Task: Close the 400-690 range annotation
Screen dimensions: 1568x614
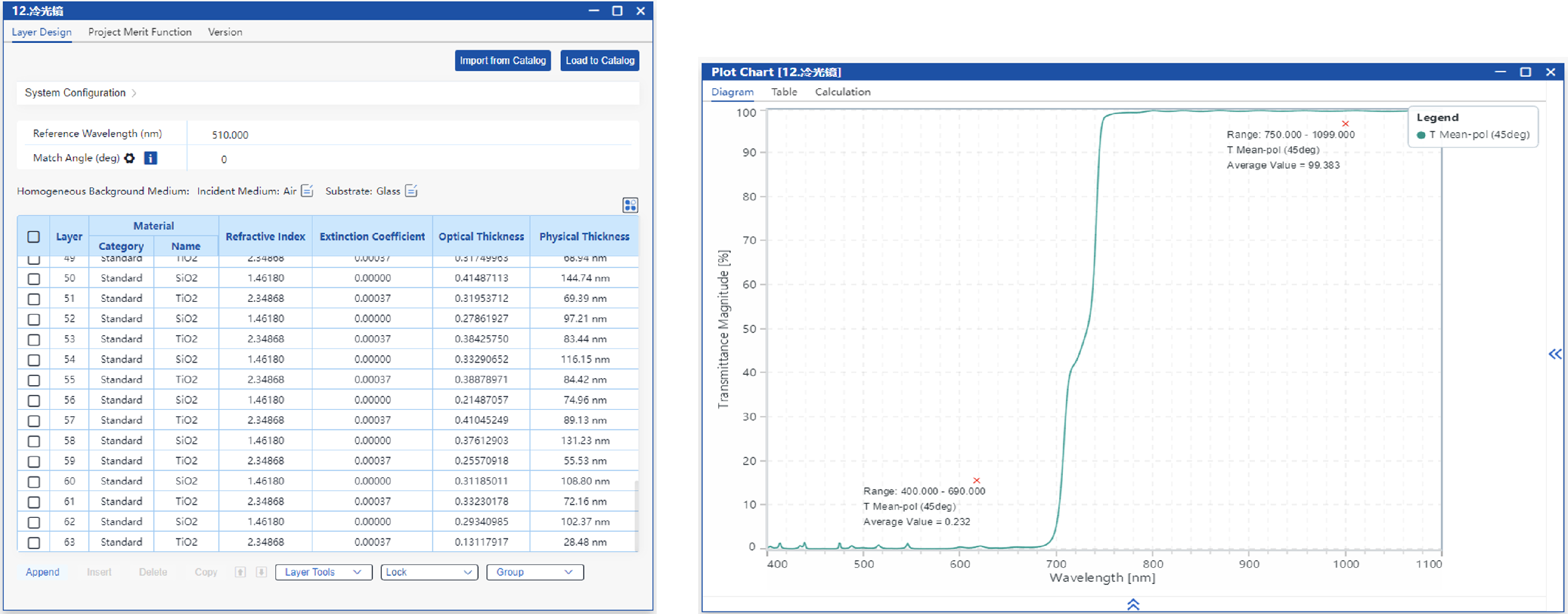Action: 976,481
